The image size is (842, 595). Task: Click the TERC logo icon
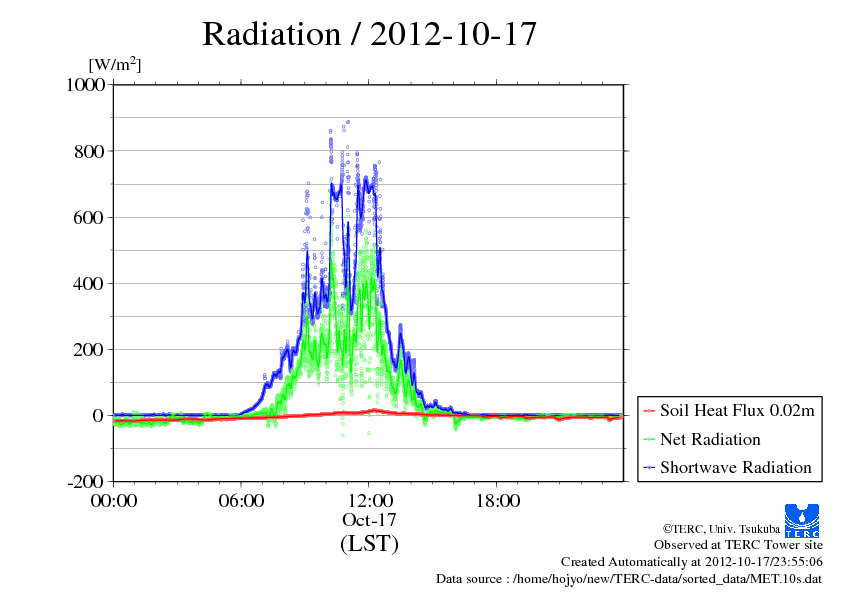click(x=802, y=521)
